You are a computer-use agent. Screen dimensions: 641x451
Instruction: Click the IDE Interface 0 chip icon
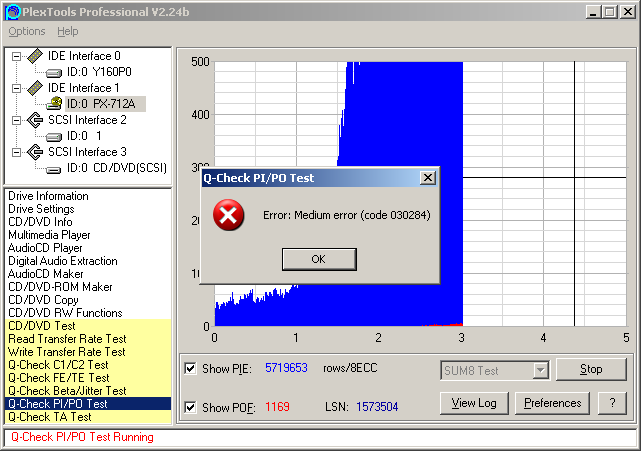click(x=35, y=56)
